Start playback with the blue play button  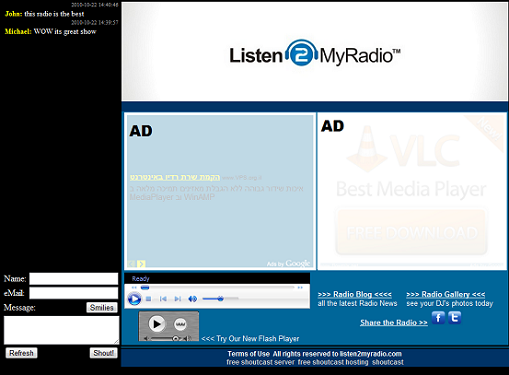tap(134, 299)
